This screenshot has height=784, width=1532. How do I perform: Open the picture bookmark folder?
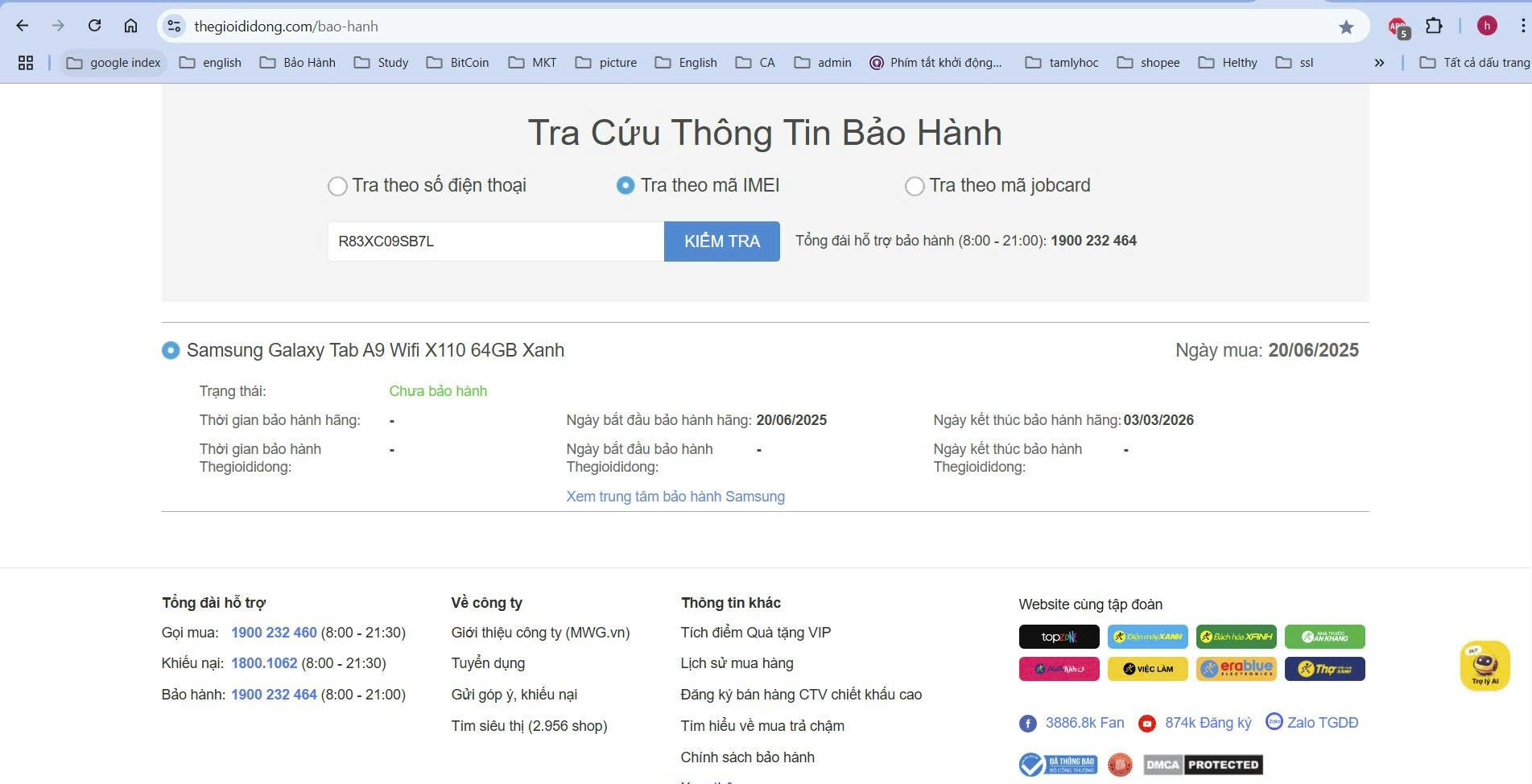(605, 63)
